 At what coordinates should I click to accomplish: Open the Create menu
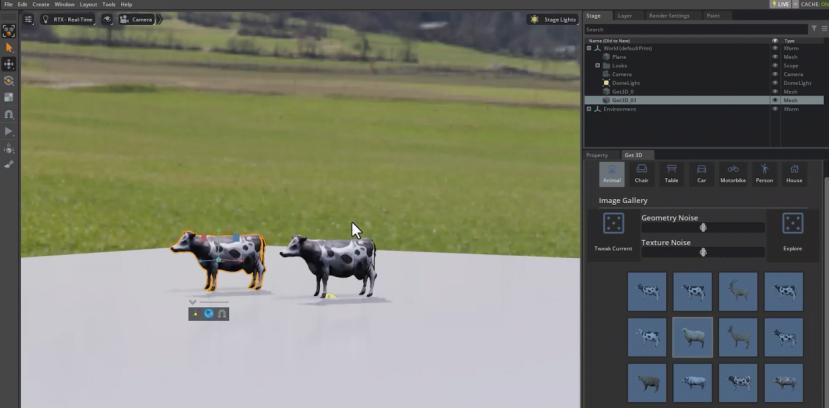41,4
